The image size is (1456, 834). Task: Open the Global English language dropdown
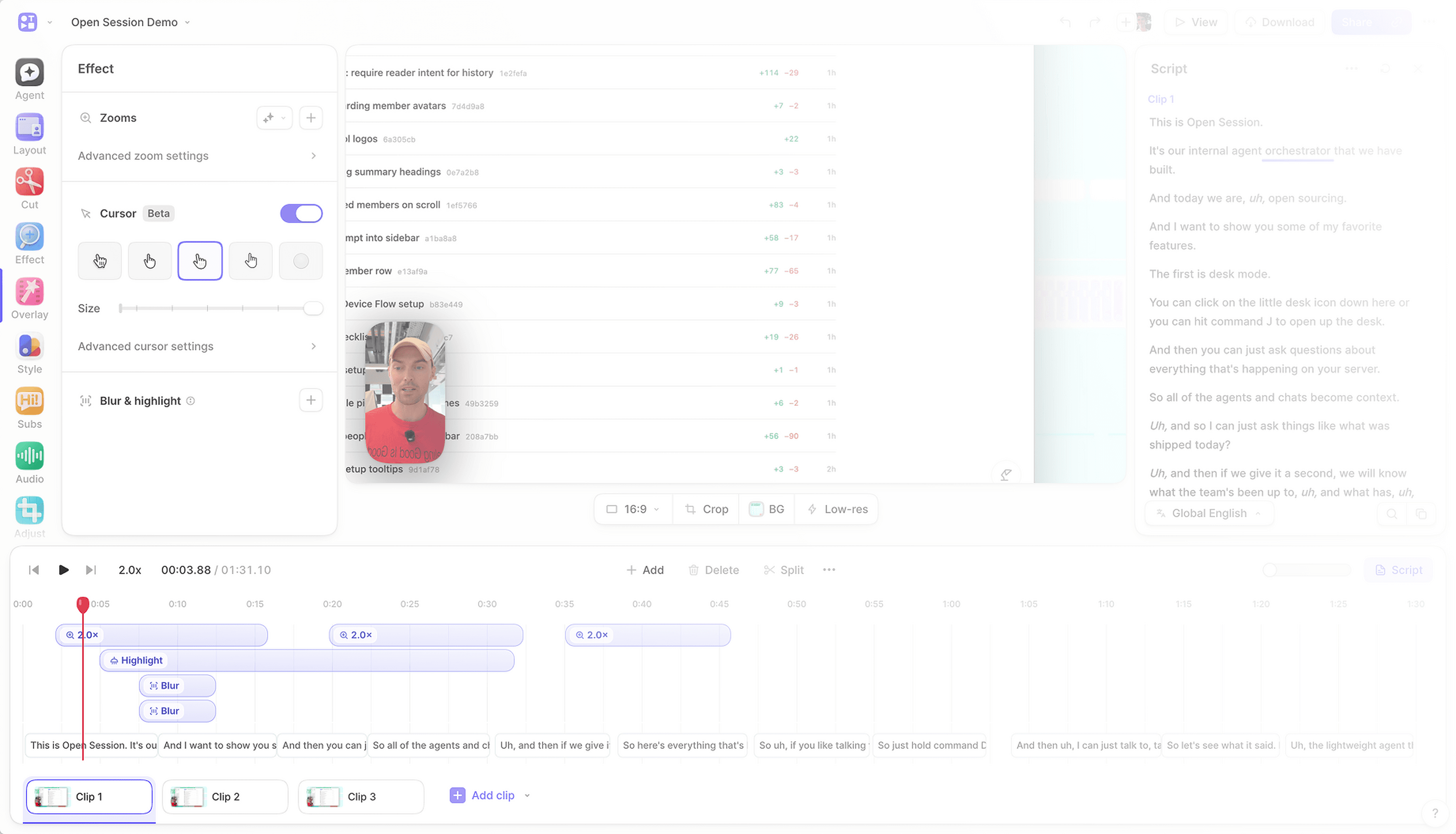[1209, 514]
